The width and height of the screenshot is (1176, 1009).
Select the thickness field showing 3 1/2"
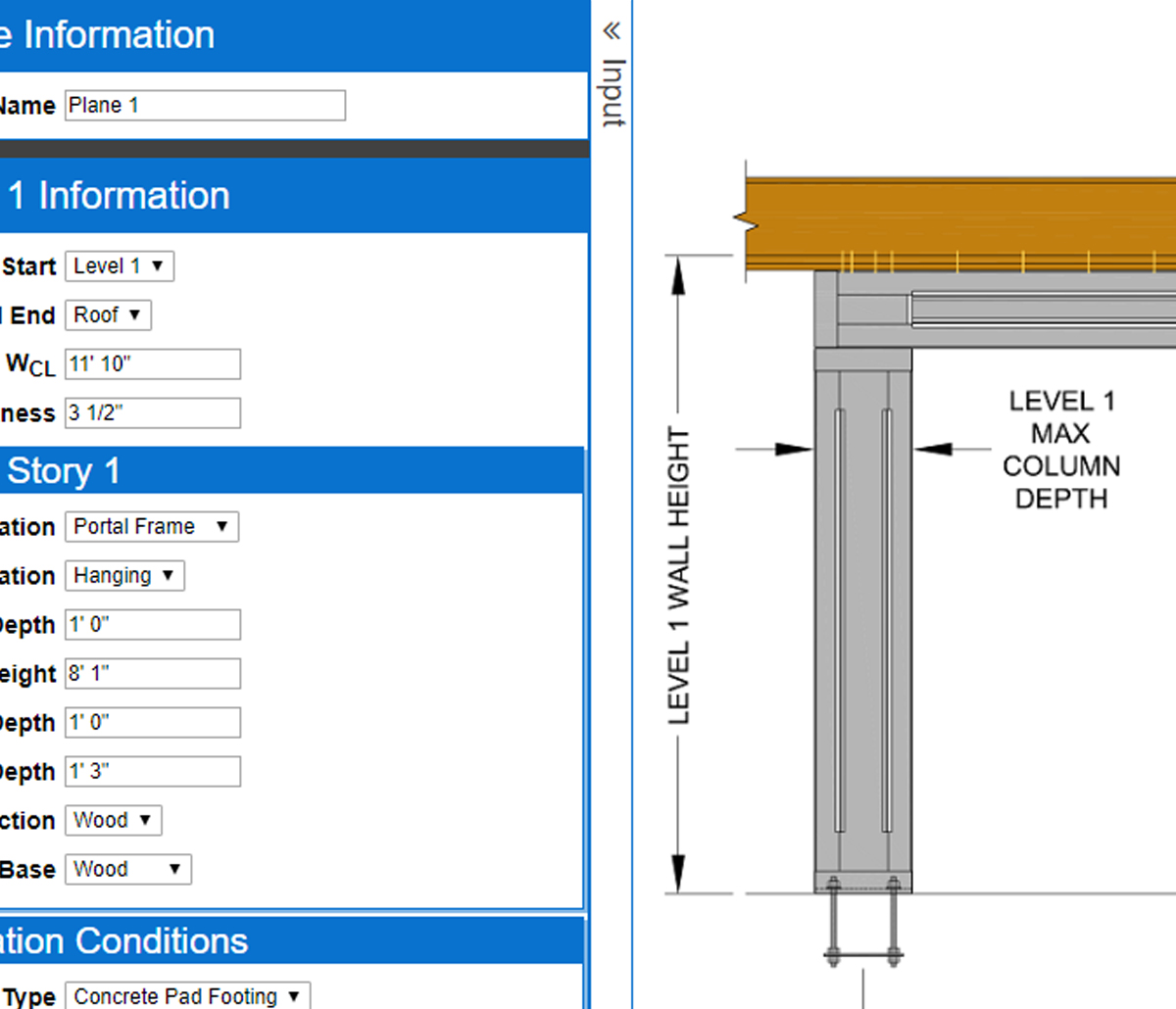click(152, 412)
